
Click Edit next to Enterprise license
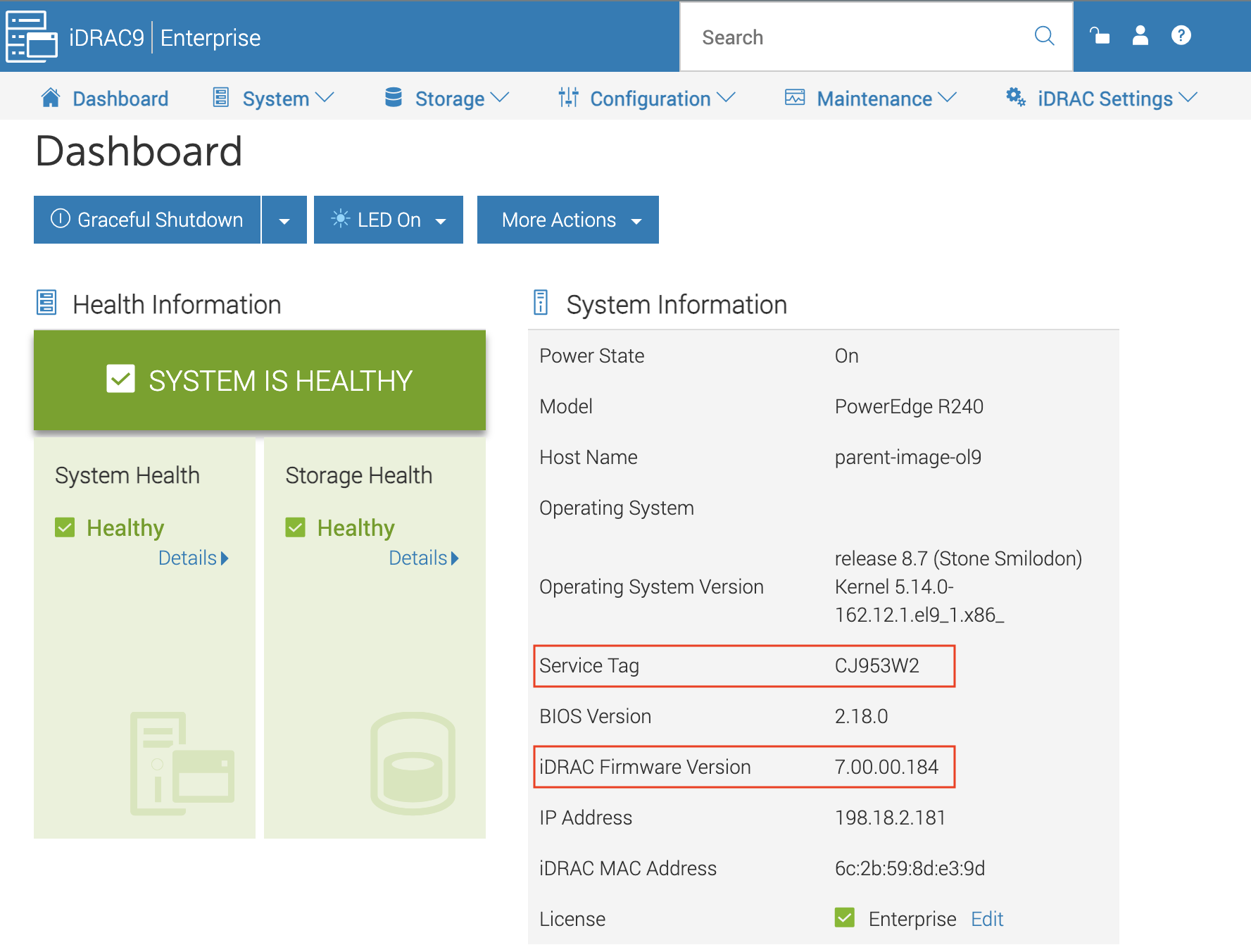(987, 919)
